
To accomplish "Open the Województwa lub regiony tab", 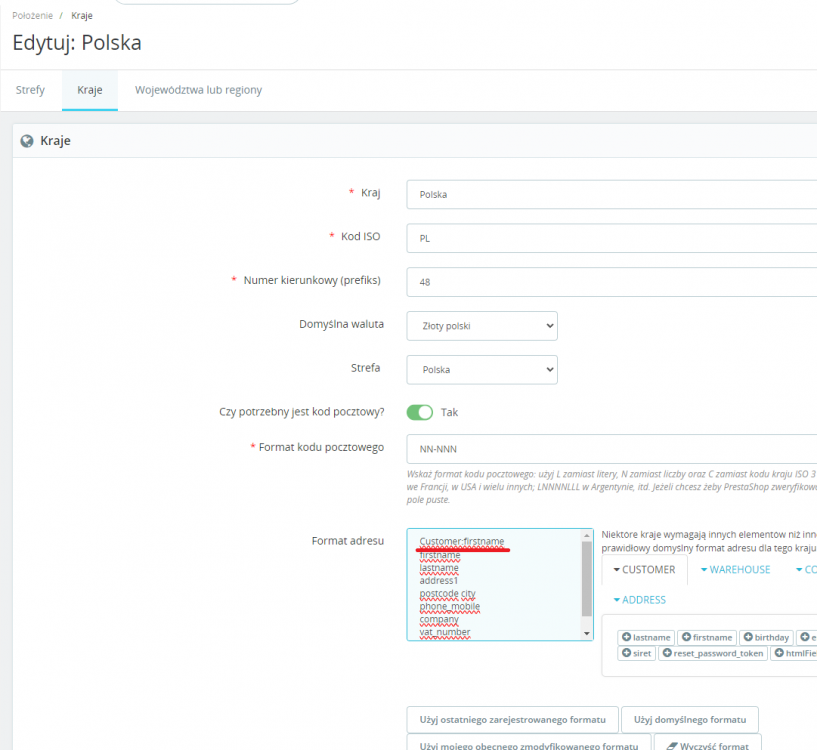I will [198, 90].
